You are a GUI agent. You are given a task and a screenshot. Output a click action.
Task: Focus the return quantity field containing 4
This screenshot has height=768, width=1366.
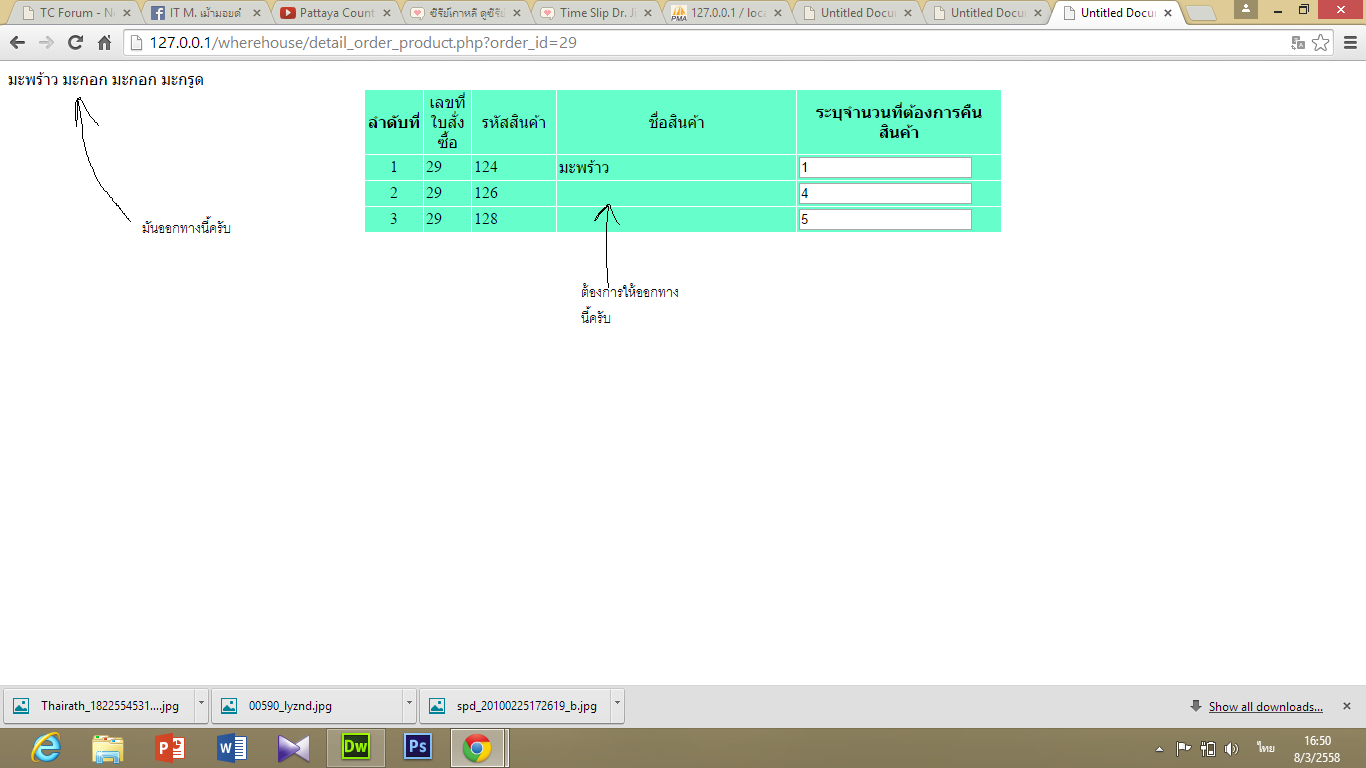point(885,193)
